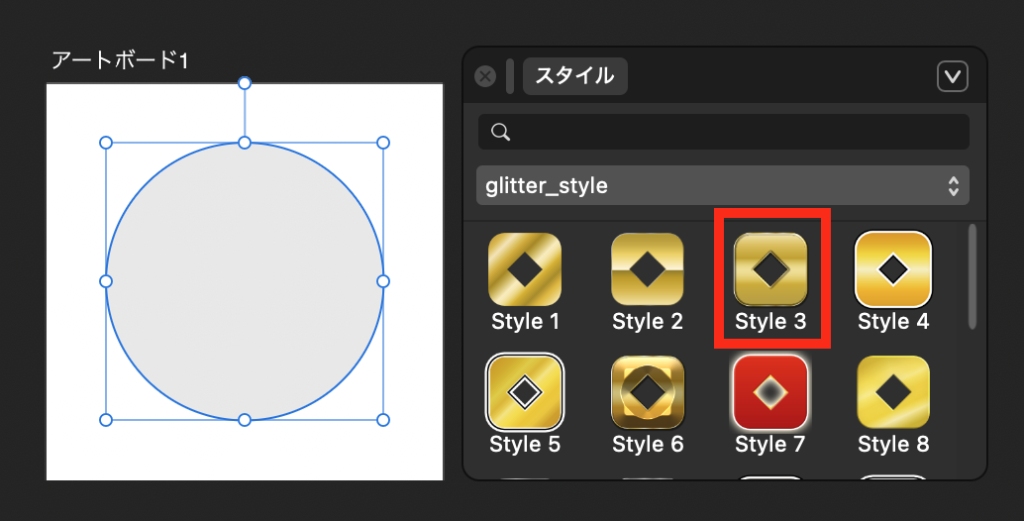Image resolution: width=1024 pixels, height=521 pixels.
Task: Select the gray circle on the artboard
Action: click(x=244, y=300)
